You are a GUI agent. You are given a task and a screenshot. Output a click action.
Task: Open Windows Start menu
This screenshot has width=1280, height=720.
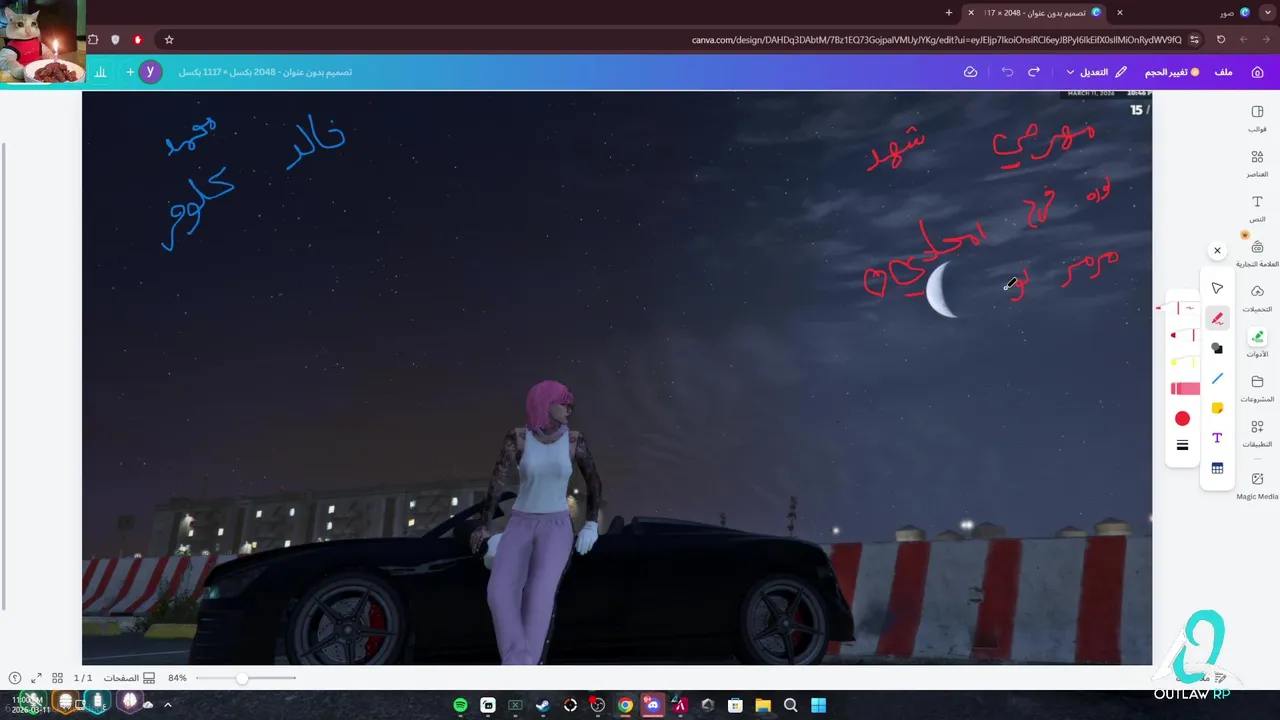click(818, 705)
